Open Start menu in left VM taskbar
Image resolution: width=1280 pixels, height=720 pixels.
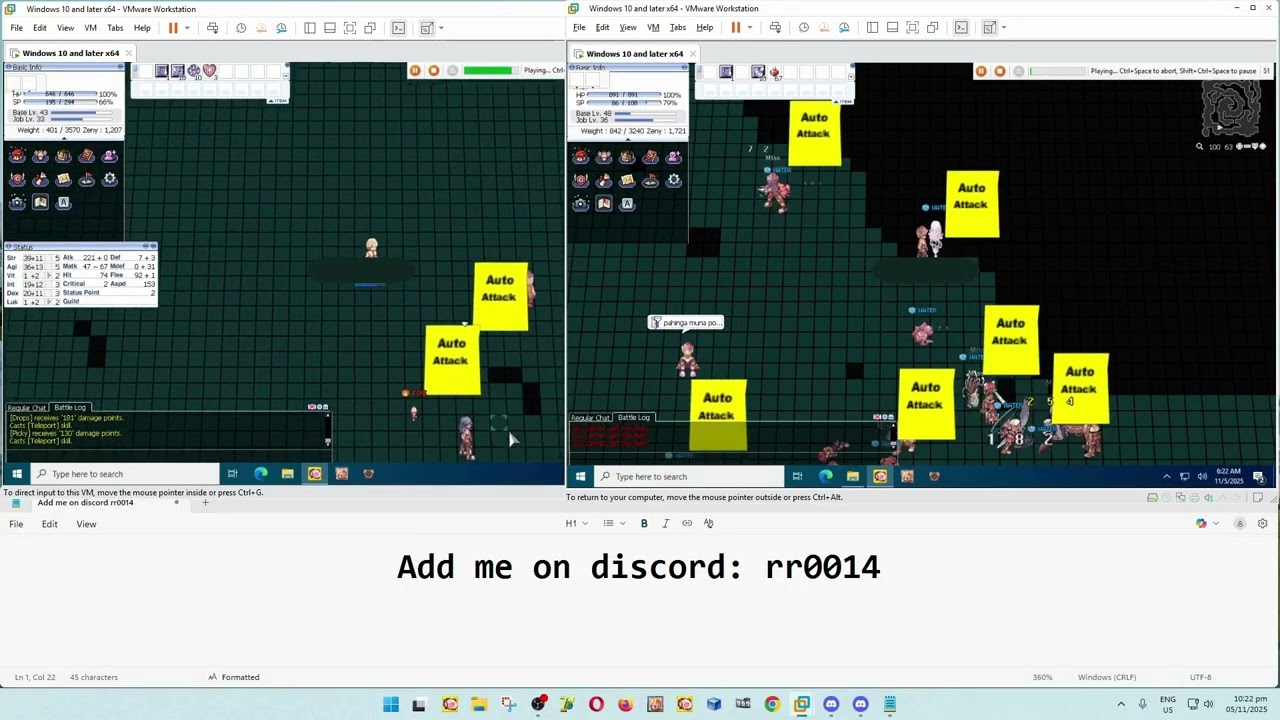coord(16,474)
